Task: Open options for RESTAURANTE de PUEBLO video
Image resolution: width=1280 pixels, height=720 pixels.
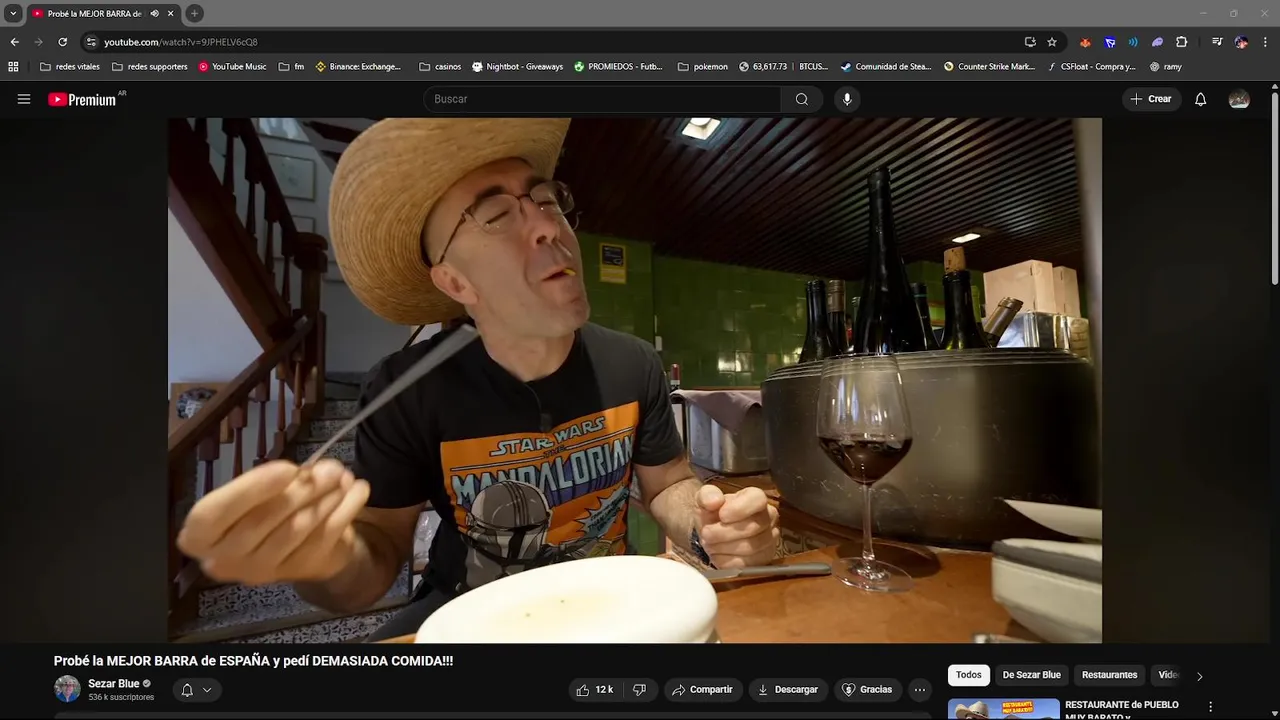Action: click(x=1210, y=707)
